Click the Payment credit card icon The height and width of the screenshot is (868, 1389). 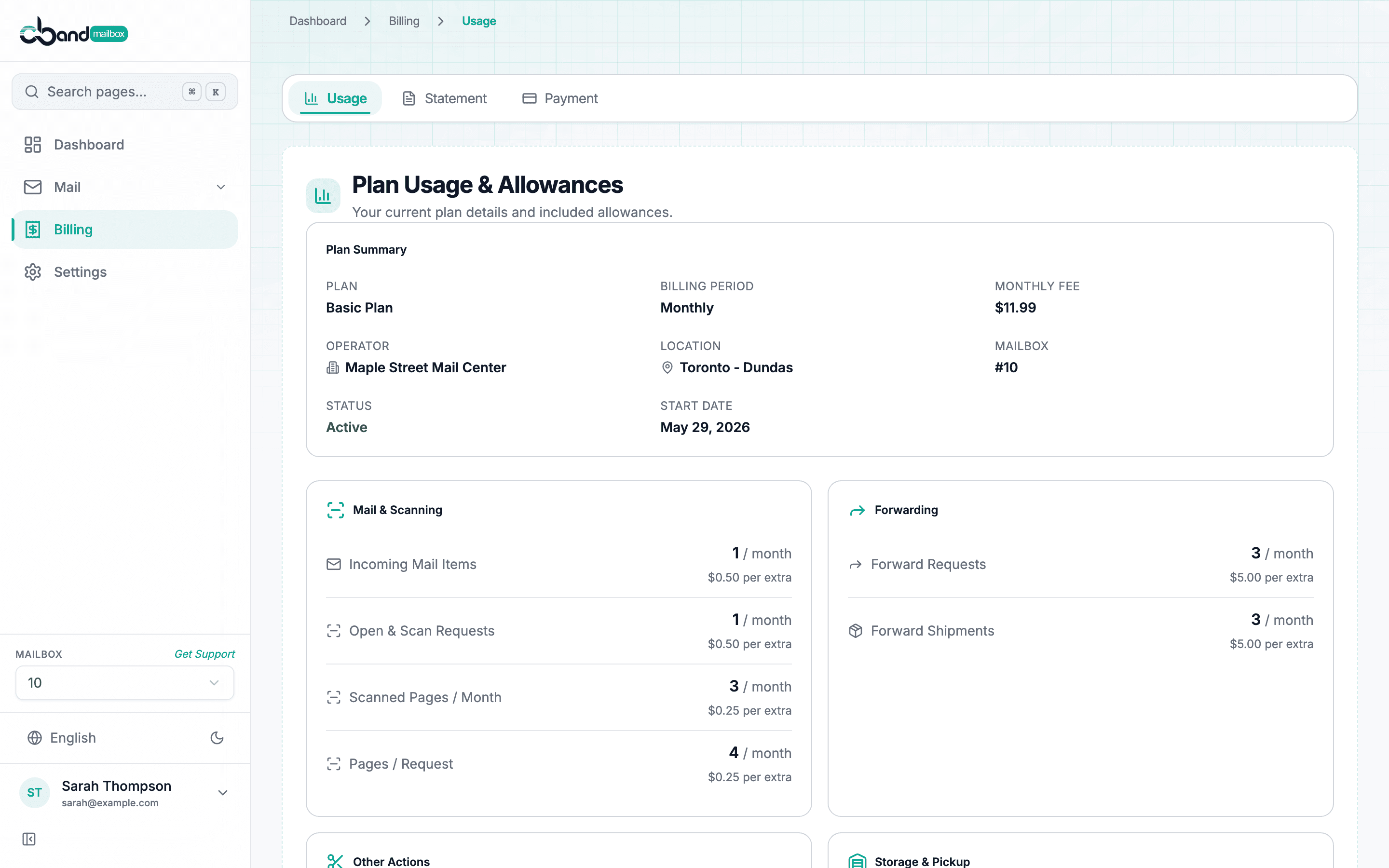tap(529, 98)
